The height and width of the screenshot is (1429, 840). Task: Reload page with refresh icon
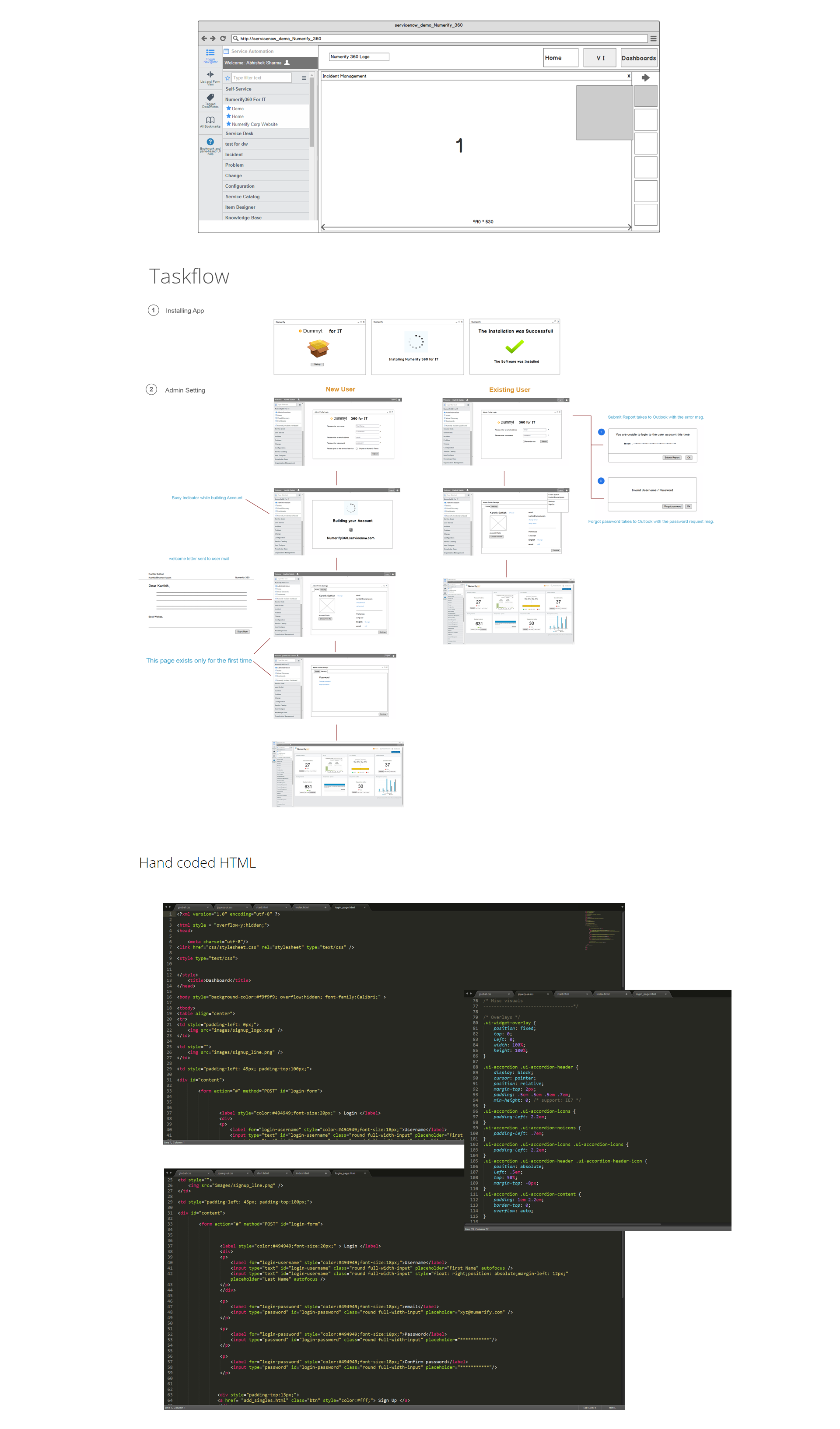(223, 39)
